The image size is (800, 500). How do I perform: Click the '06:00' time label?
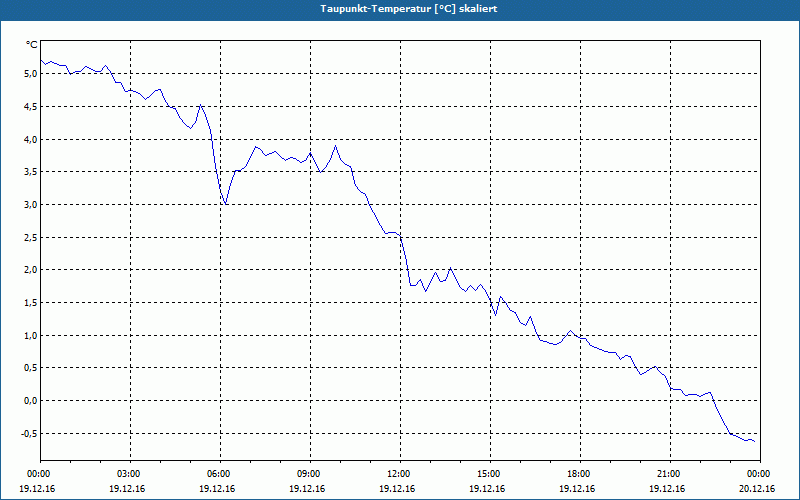pos(220,474)
